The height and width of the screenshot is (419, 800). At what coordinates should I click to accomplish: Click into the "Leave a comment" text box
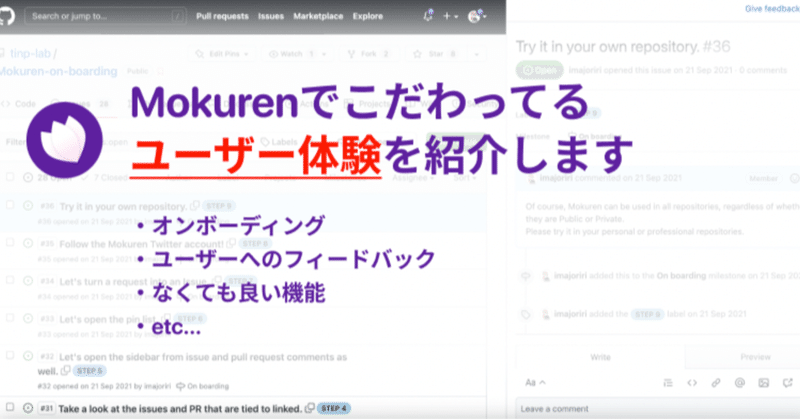(658, 409)
